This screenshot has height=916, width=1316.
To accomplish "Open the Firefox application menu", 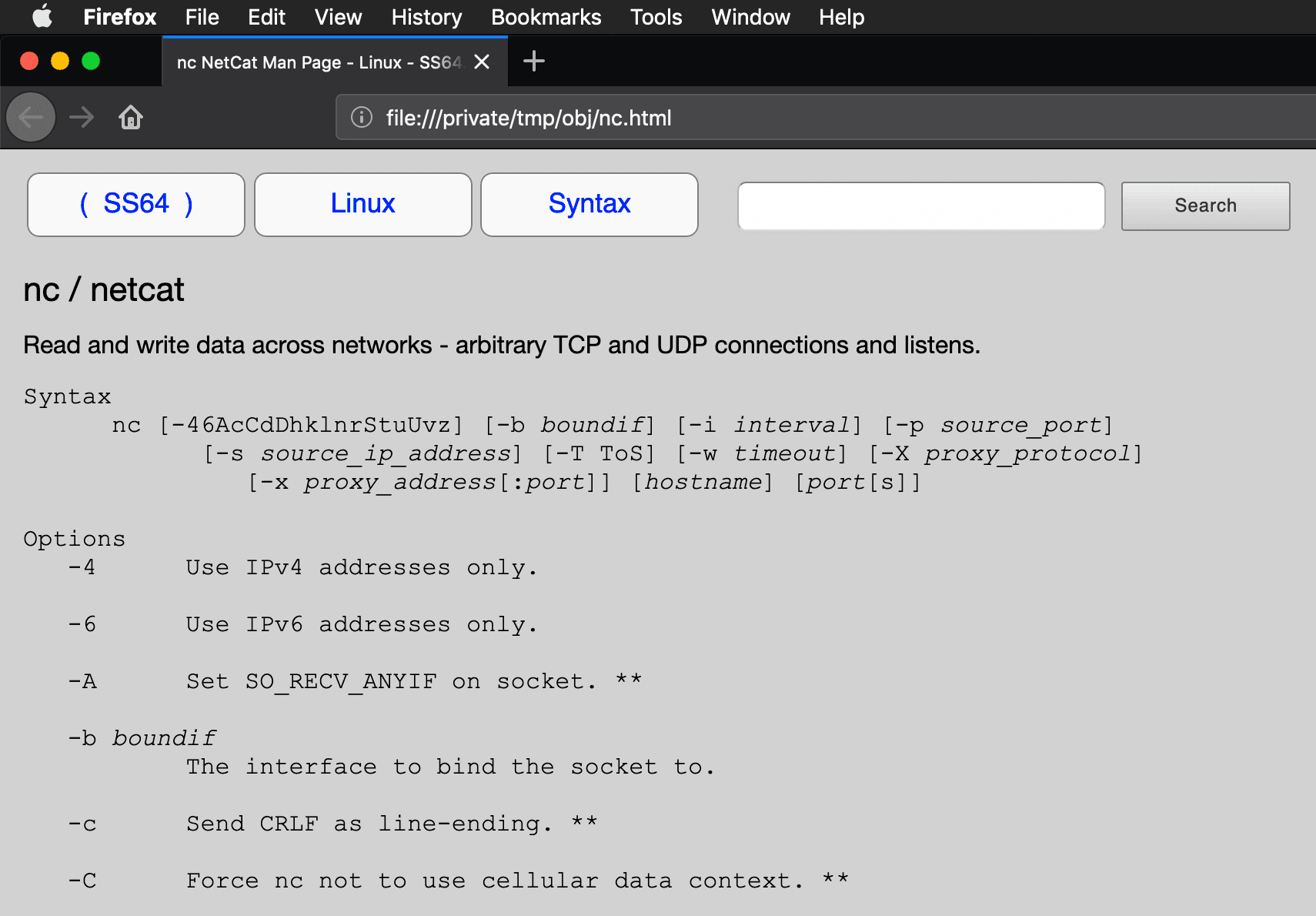I will [x=119, y=17].
